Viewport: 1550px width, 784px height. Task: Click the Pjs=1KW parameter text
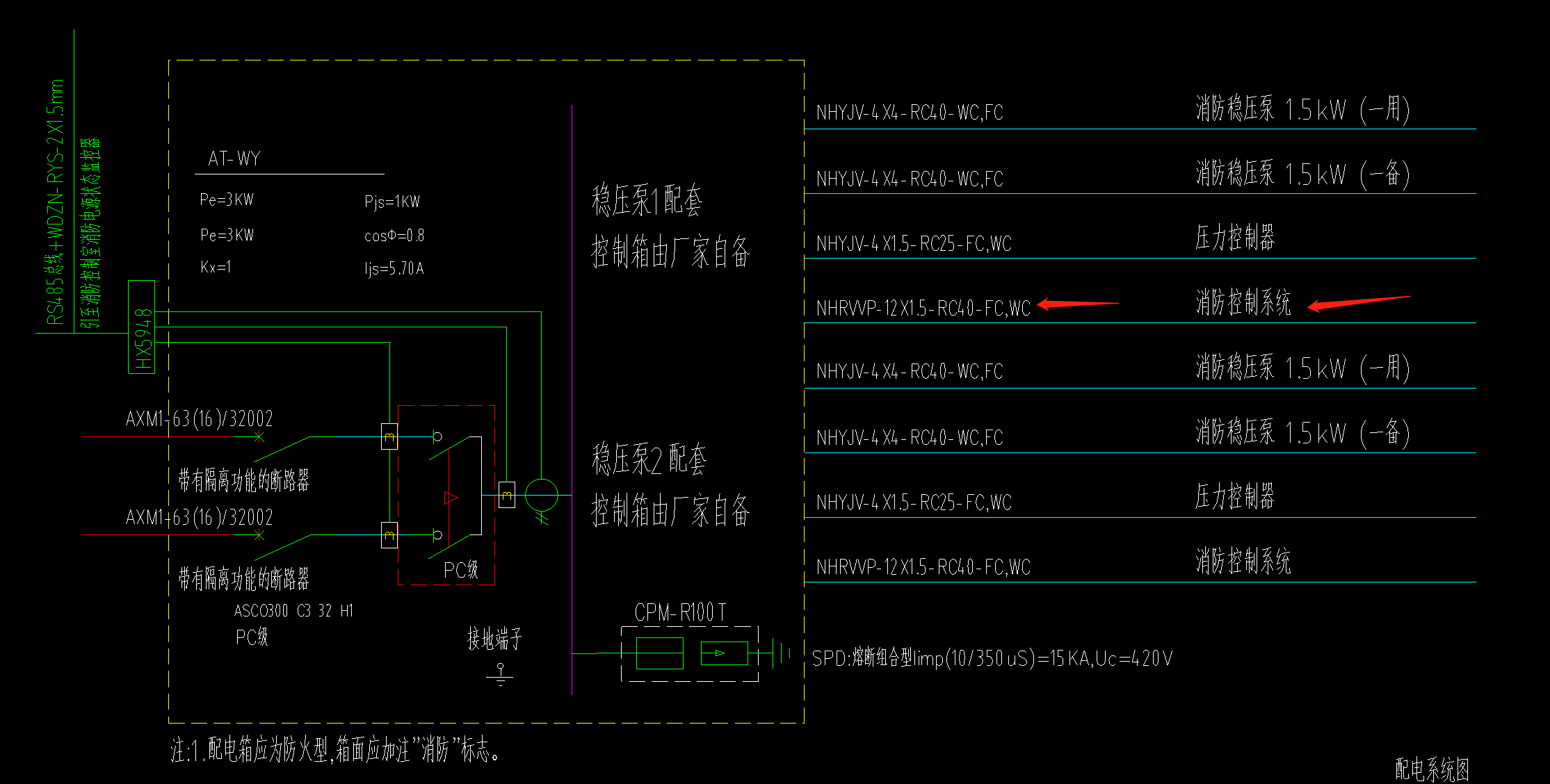(x=392, y=202)
